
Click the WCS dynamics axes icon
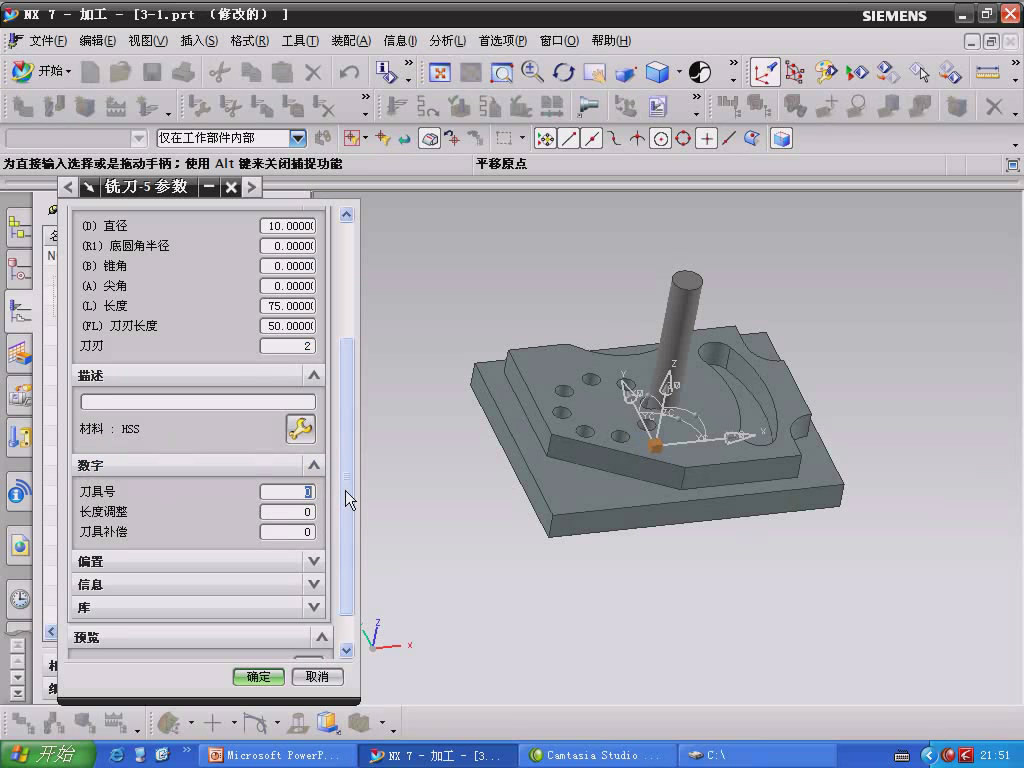point(764,72)
